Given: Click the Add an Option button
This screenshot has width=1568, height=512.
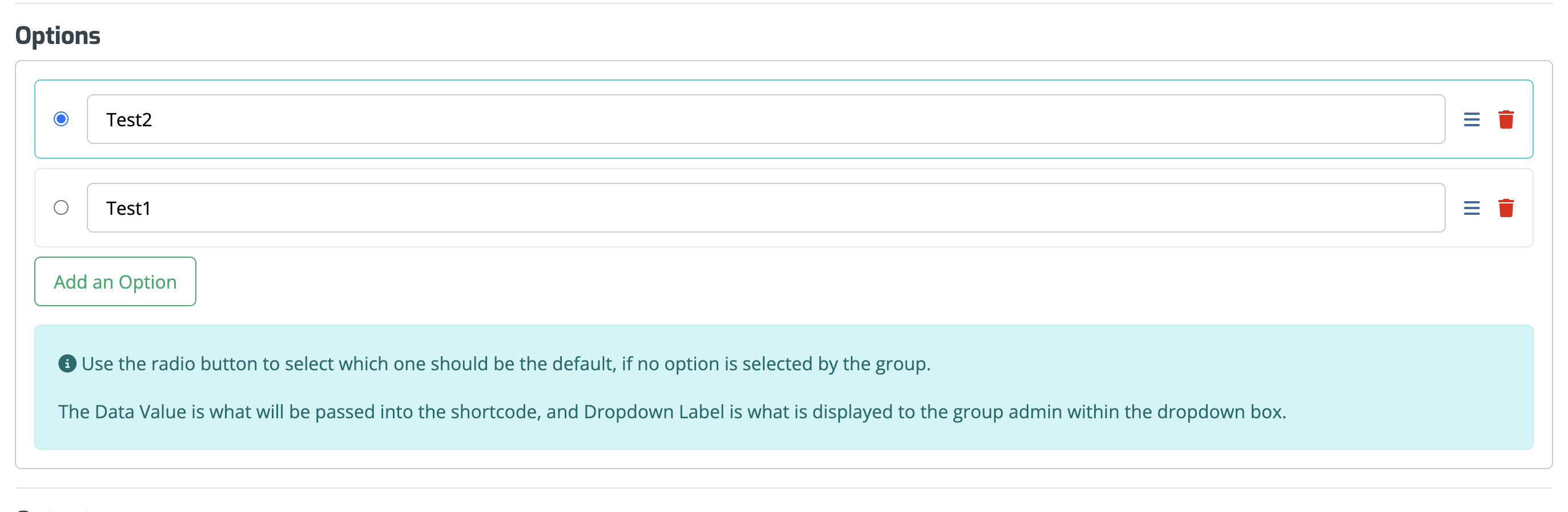Looking at the screenshot, I should click(115, 281).
